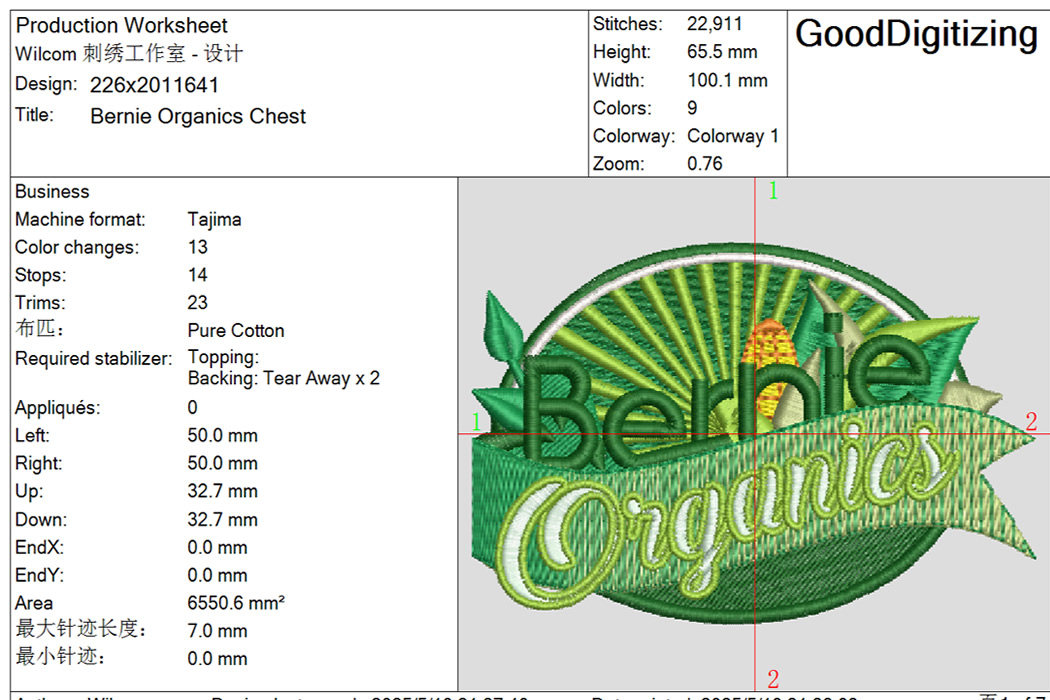Click the Zoom value 0.76
This screenshot has width=1050, height=700.
704,163
